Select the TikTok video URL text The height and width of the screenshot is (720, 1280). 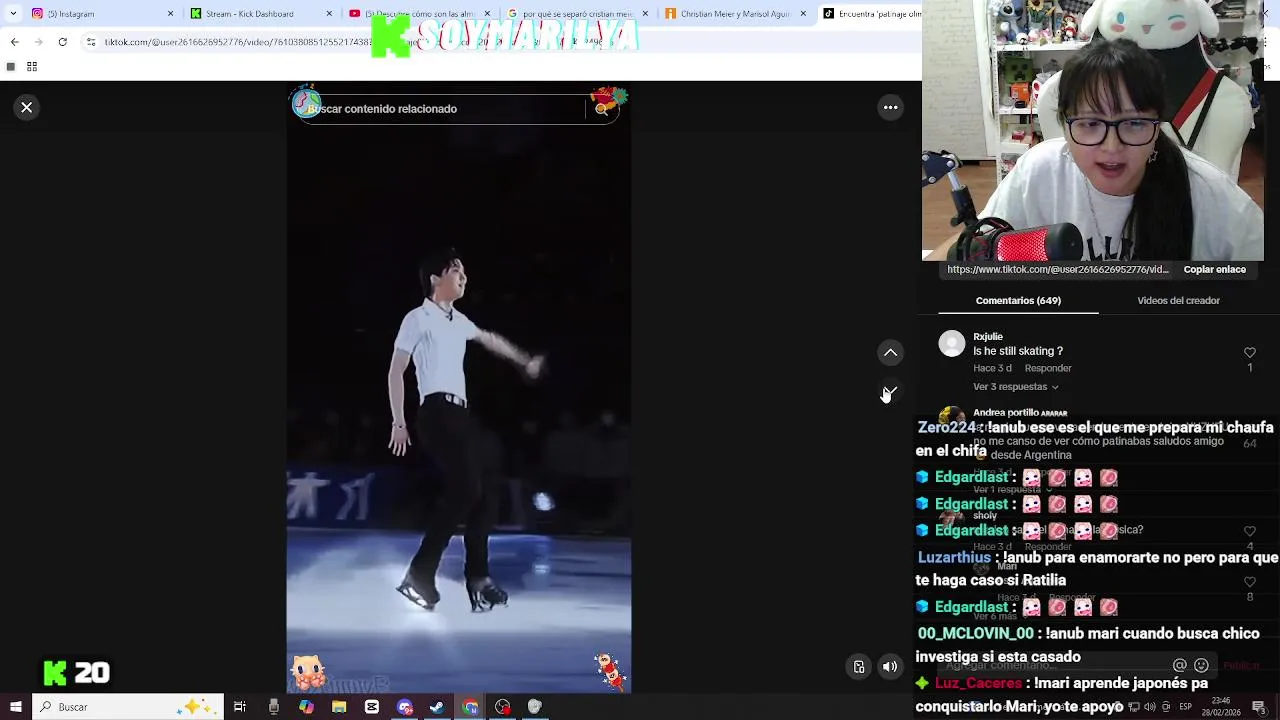pos(1057,269)
